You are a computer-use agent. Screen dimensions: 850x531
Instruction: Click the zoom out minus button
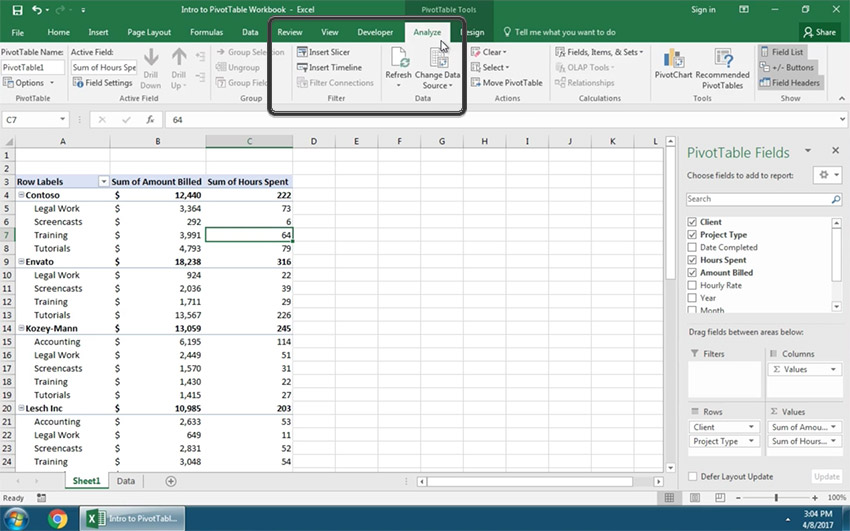[x=738, y=497]
